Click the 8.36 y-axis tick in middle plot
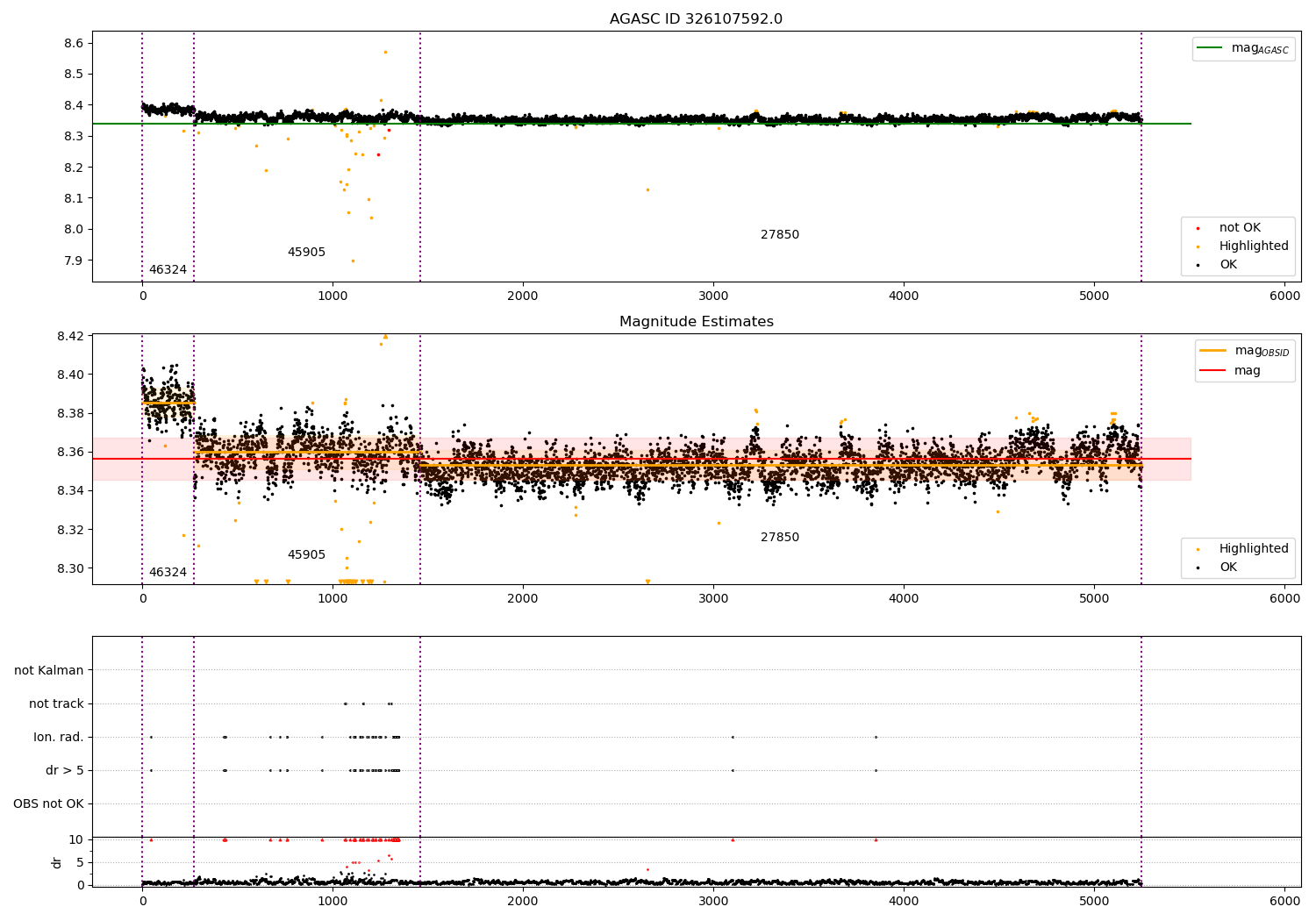The width and height of the screenshot is (1316, 921). (71, 453)
